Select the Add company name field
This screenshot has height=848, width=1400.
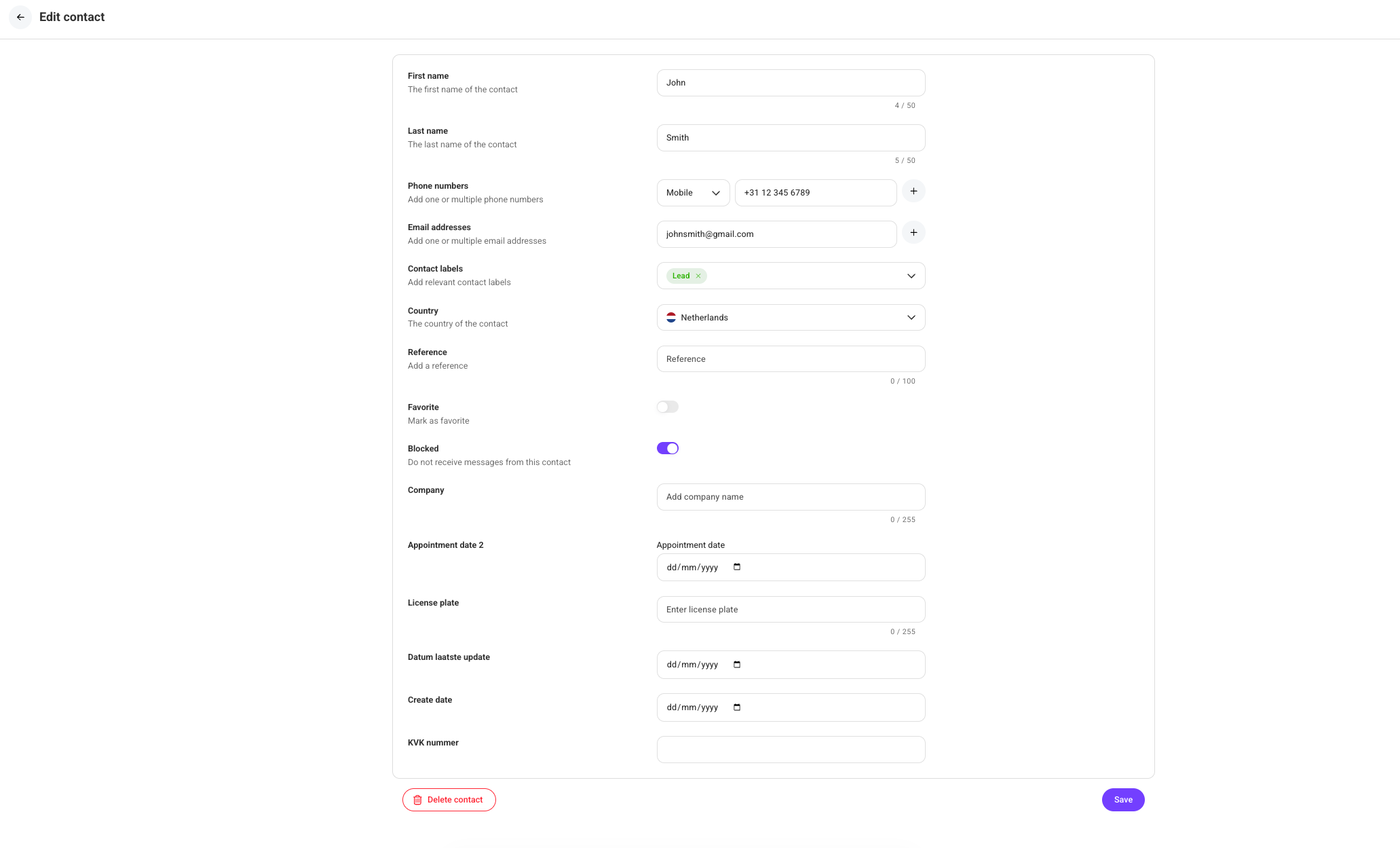click(x=791, y=497)
